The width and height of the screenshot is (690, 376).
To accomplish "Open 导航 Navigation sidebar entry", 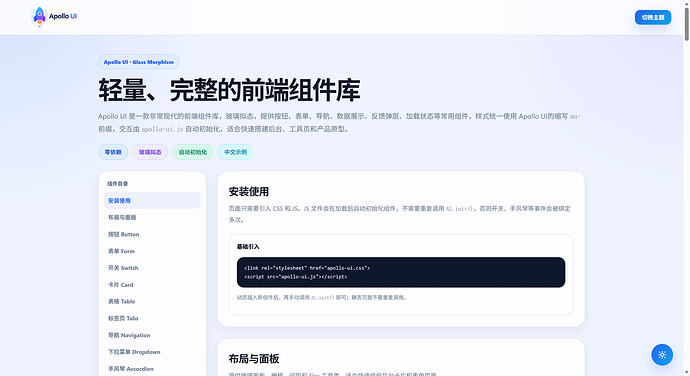I will [152, 335].
